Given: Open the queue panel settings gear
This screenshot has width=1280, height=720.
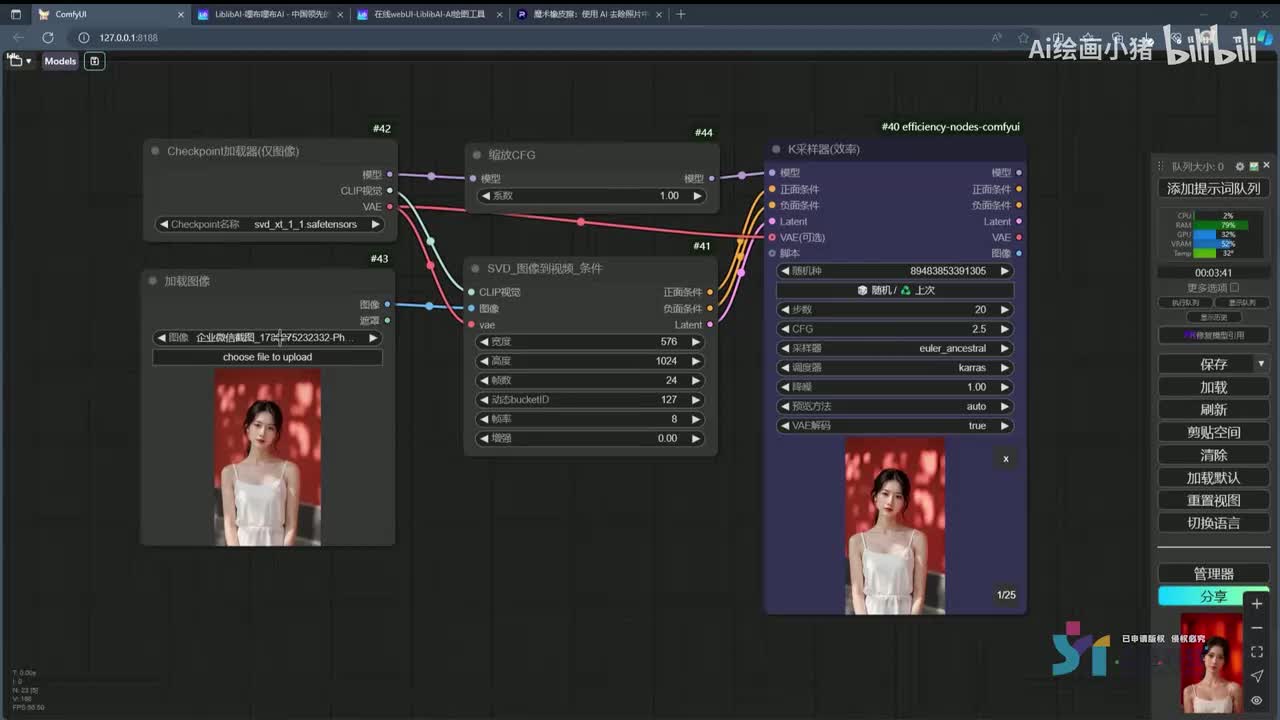Looking at the screenshot, I should coord(1240,166).
